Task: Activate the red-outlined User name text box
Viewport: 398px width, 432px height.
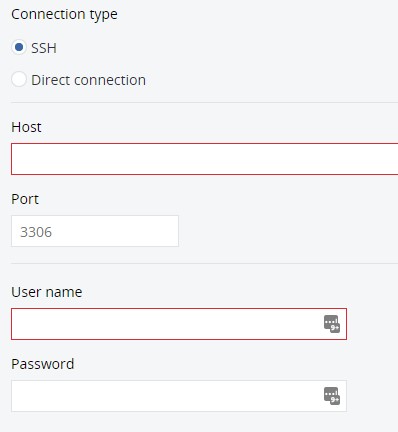Action: tap(179, 324)
